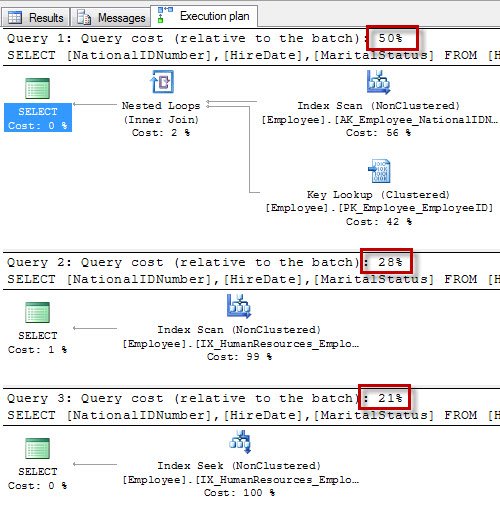Click 'Index Scan (NonClustered)' label in Query 2

[x=239, y=330]
